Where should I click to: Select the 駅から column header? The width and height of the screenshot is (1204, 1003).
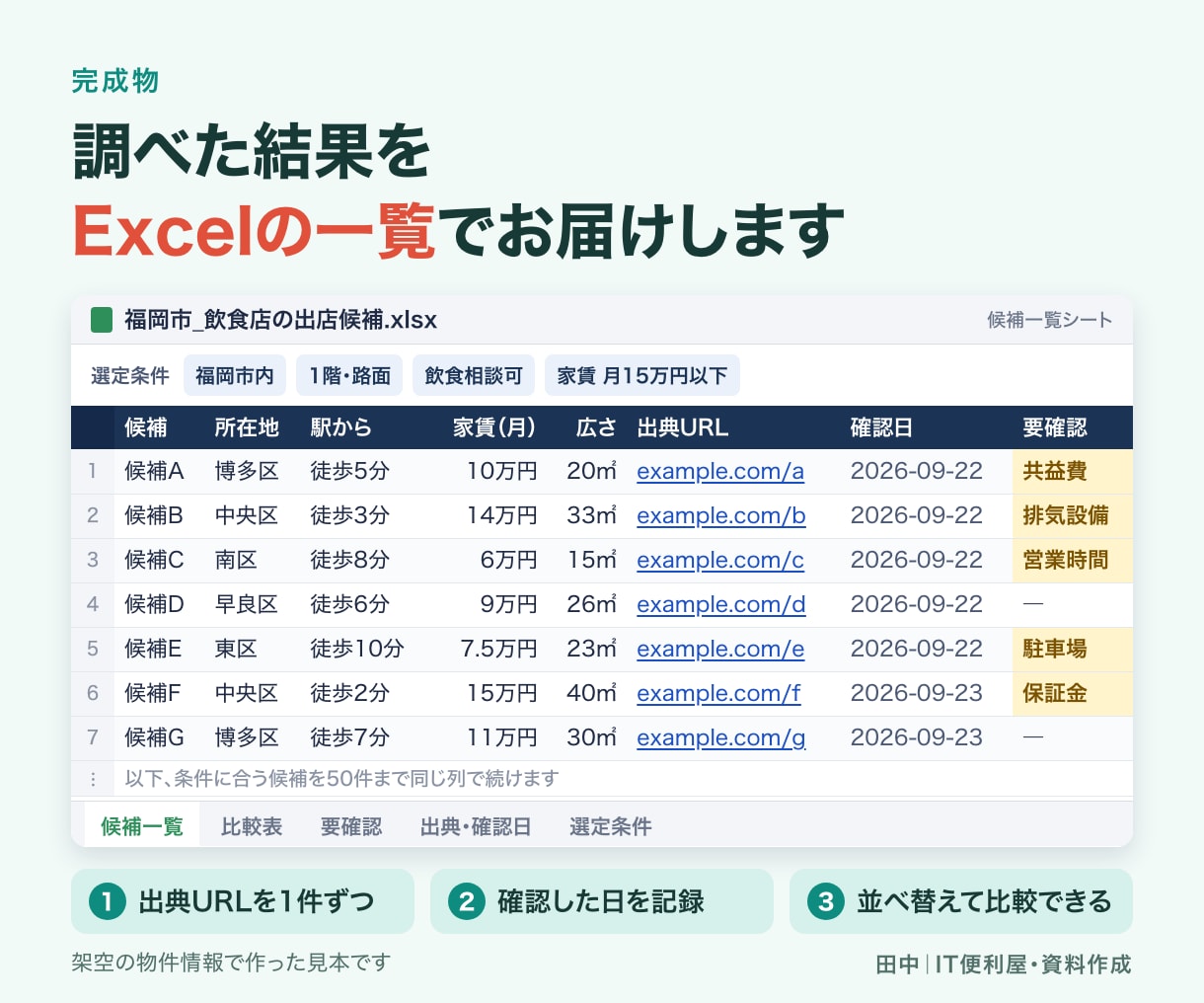point(340,427)
